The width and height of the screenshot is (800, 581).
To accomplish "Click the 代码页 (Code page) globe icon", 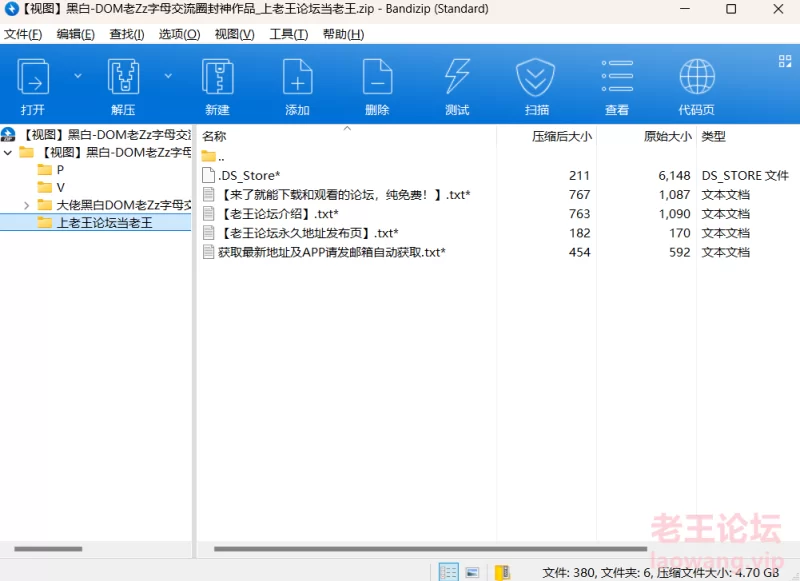I will pos(697,77).
